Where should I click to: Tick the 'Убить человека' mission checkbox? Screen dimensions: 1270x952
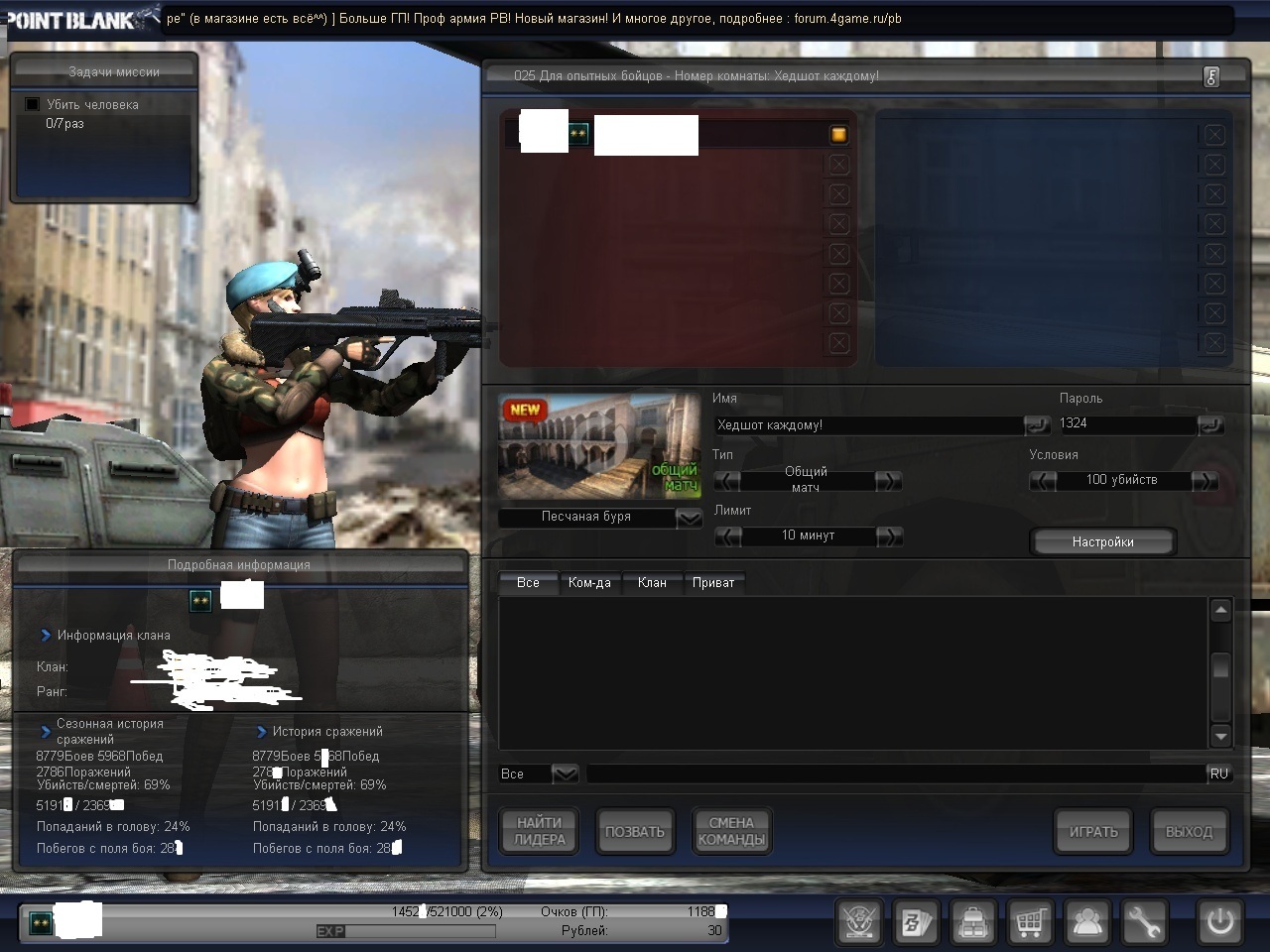pos(32,104)
